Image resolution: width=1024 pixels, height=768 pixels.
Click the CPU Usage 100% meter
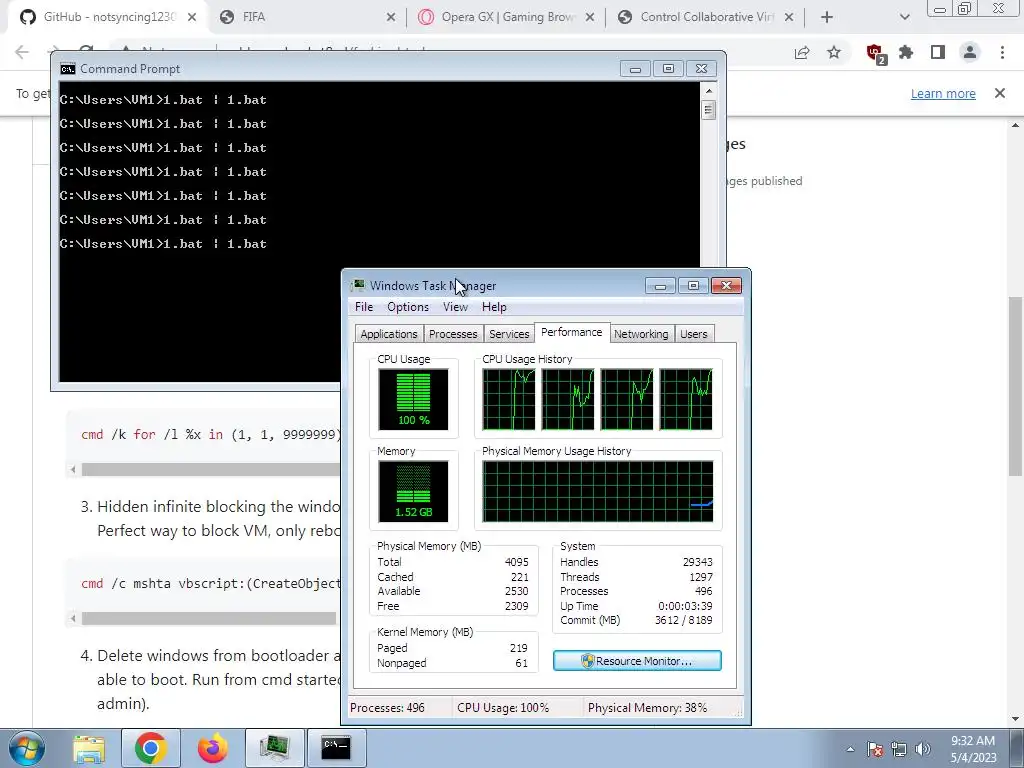tap(413, 400)
